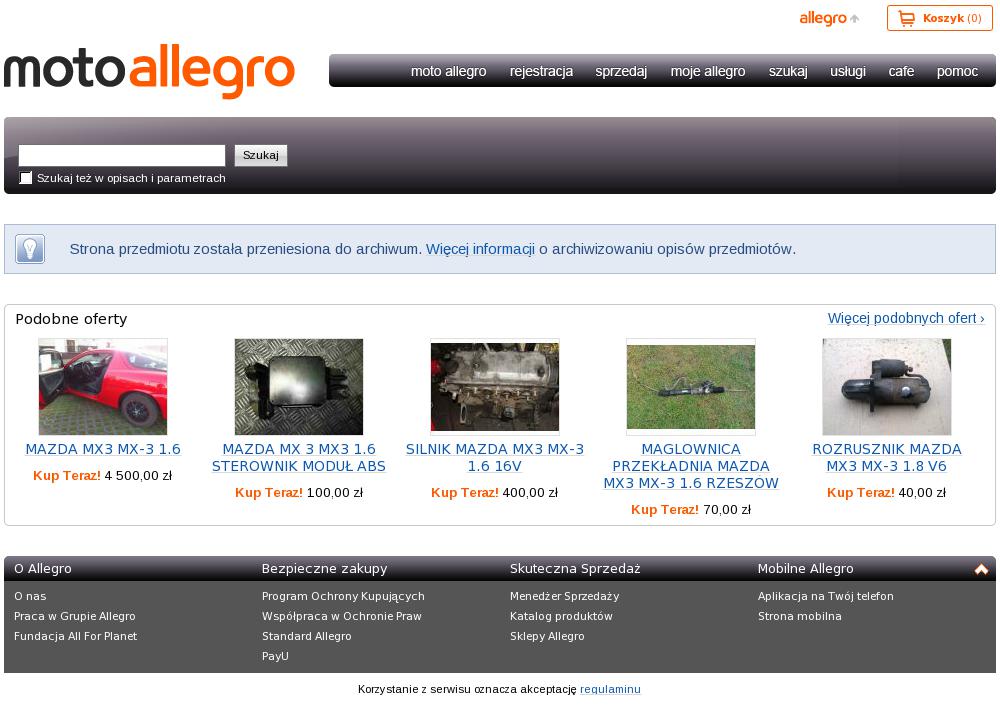
Task: Open Strona mobilna footer link
Action: click(800, 616)
